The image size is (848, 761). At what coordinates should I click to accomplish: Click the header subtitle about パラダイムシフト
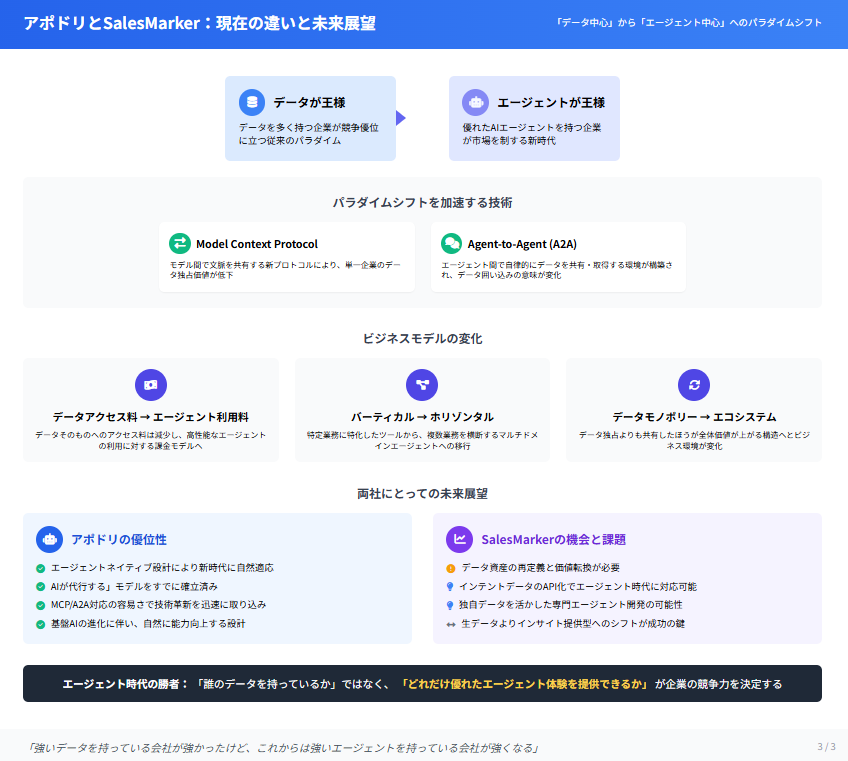(688, 23)
